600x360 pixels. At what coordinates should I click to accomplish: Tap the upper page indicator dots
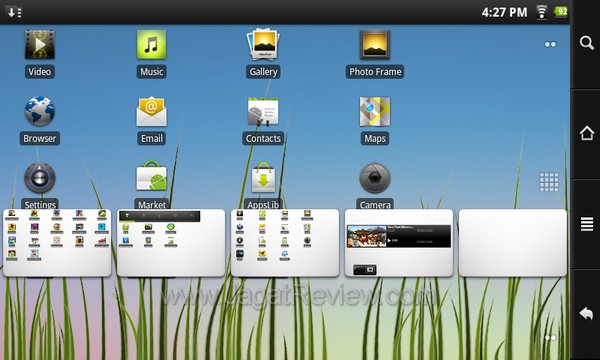(x=550, y=44)
